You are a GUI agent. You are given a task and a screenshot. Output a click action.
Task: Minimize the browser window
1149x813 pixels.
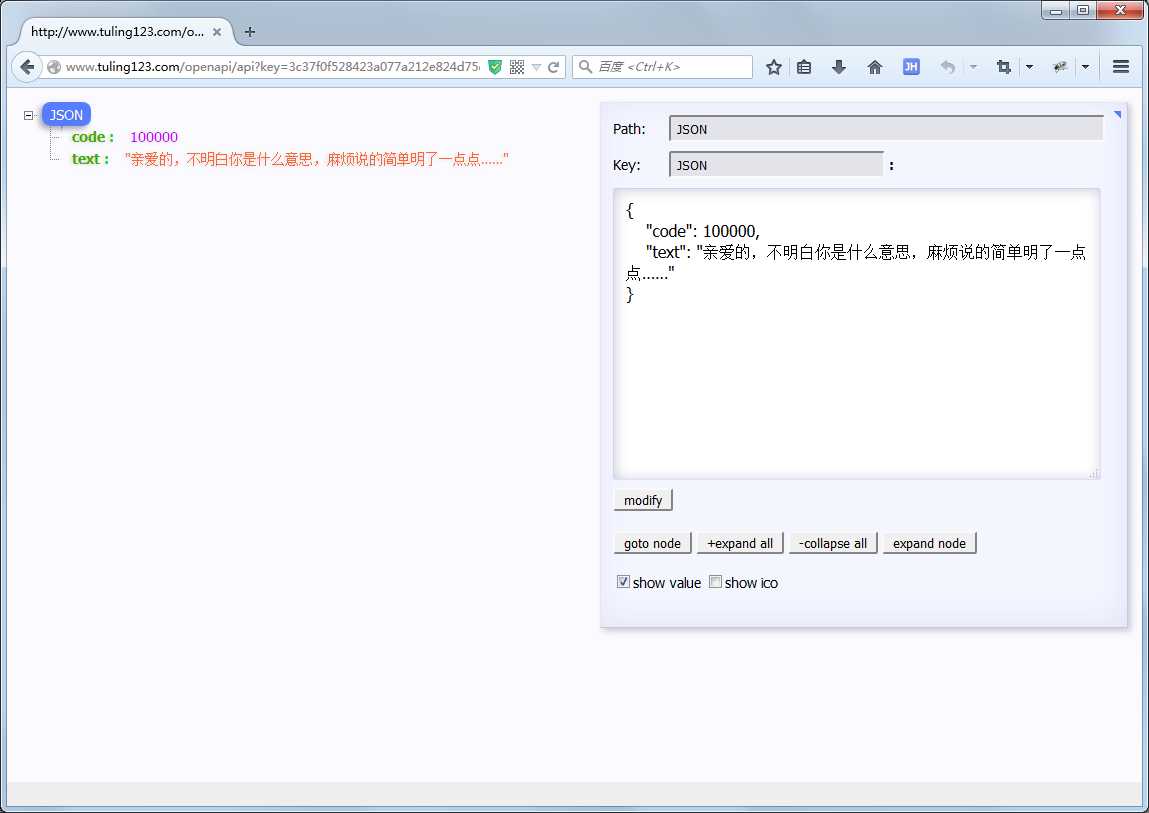1055,10
